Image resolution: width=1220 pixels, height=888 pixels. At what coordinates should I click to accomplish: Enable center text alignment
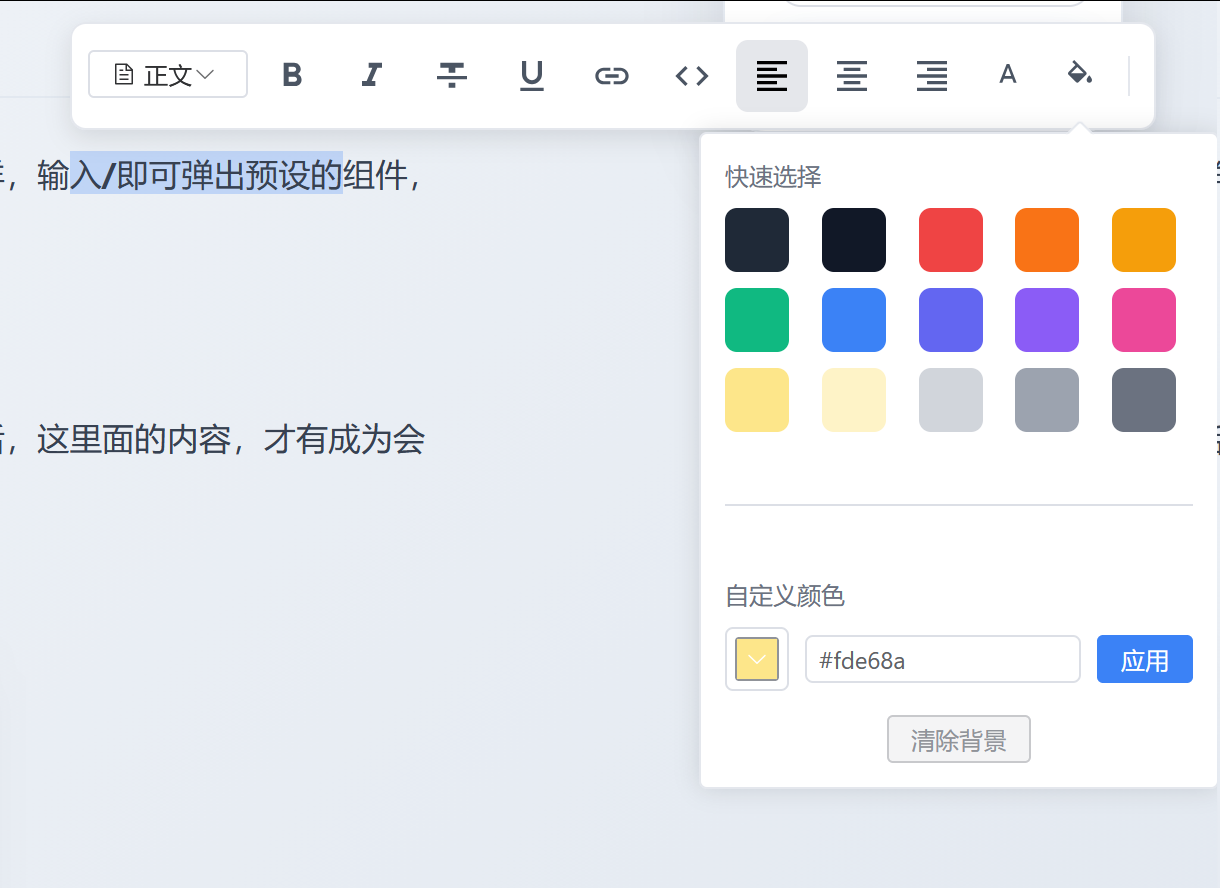tap(851, 74)
